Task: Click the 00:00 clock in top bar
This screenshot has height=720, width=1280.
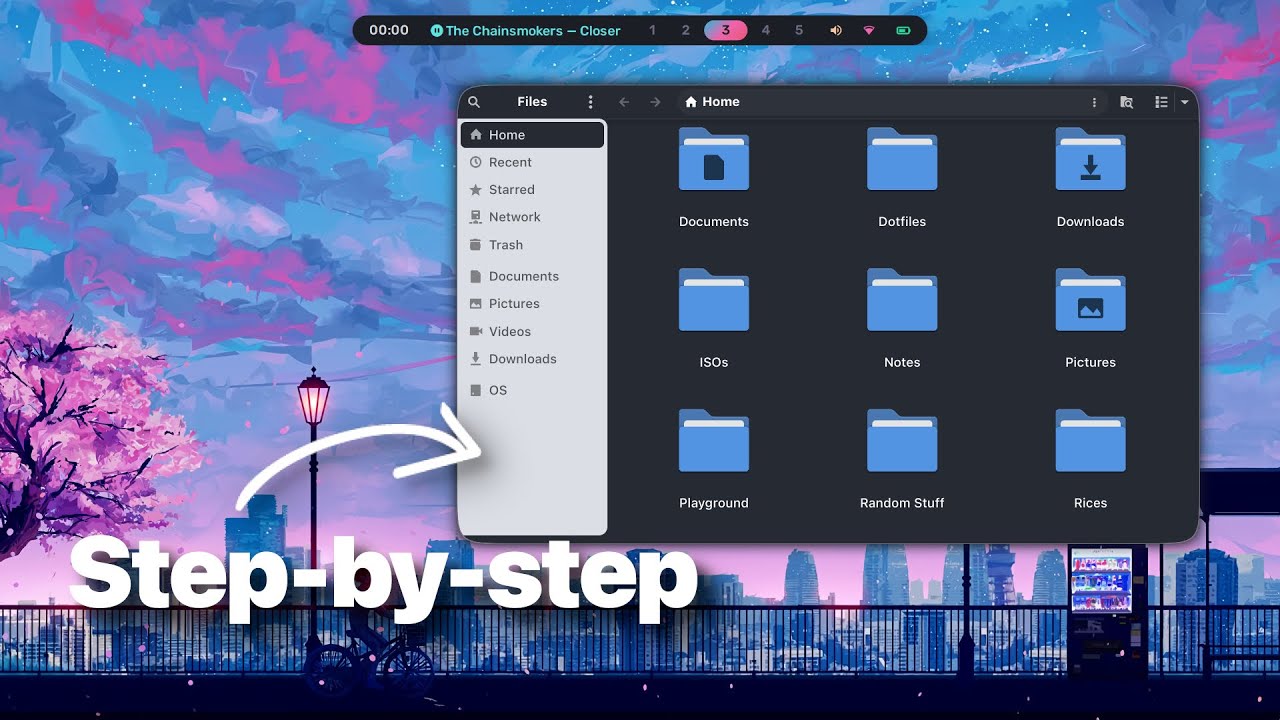Action: 389,30
